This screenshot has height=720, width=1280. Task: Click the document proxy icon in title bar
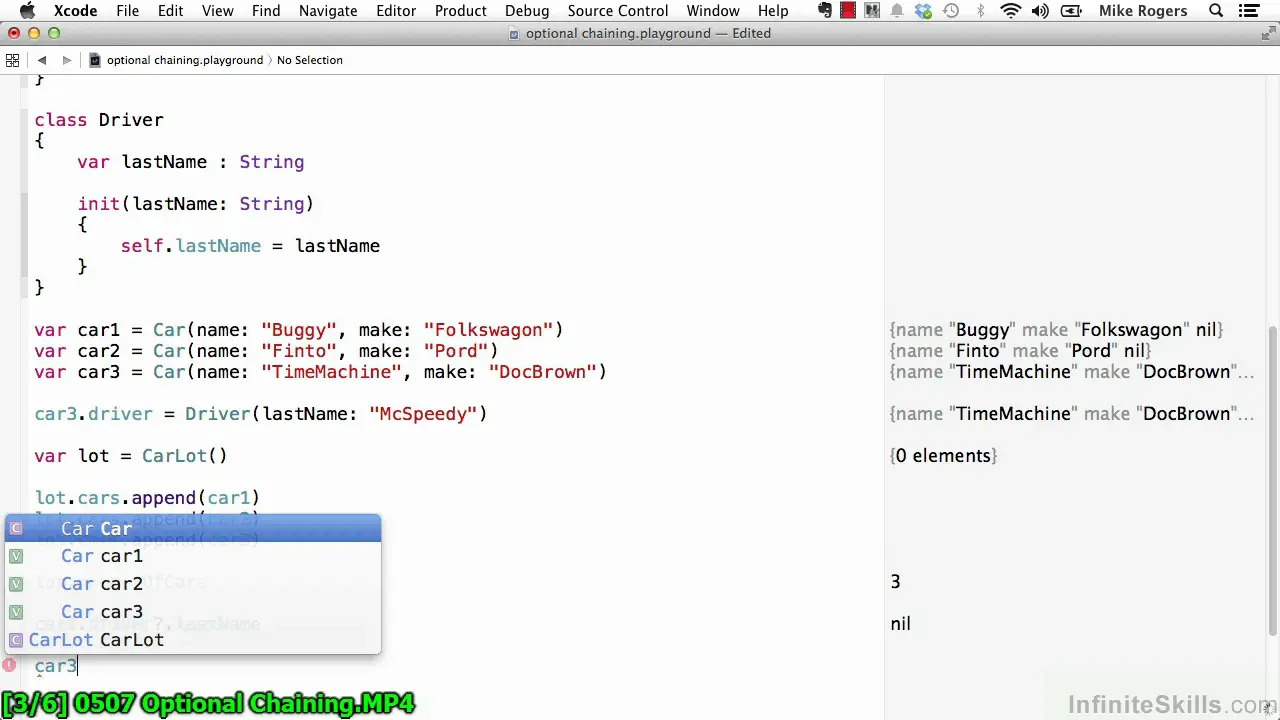pyautogui.click(x=514, y=33)
